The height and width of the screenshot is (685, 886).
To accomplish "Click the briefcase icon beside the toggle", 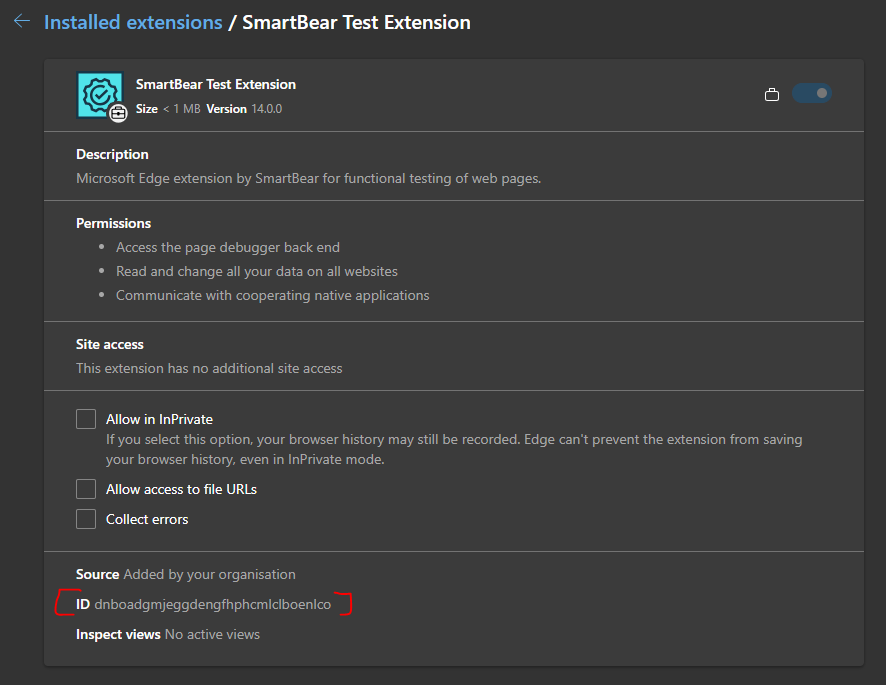I will coord(772,94).
